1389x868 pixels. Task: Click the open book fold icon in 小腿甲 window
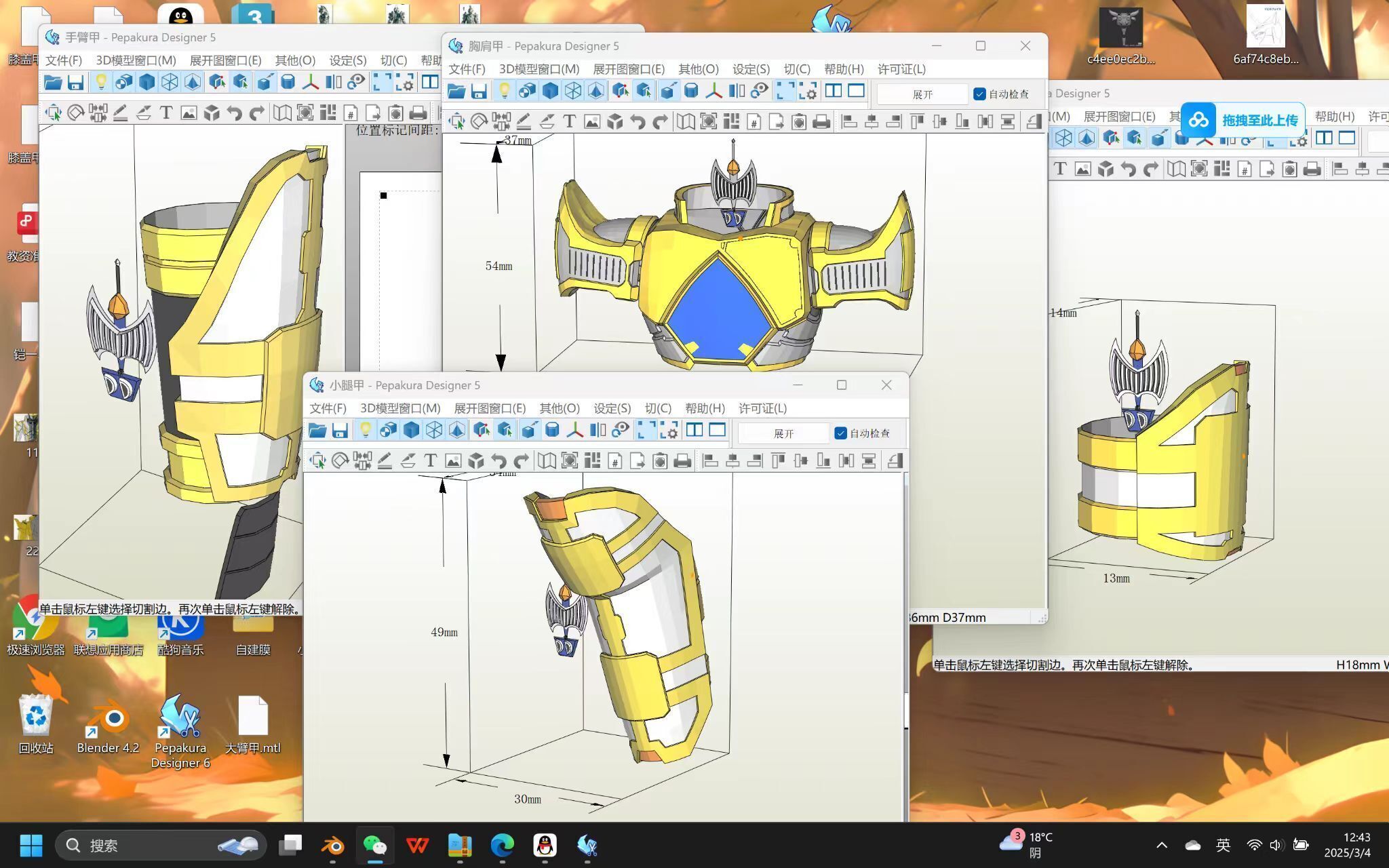point(546,461)
